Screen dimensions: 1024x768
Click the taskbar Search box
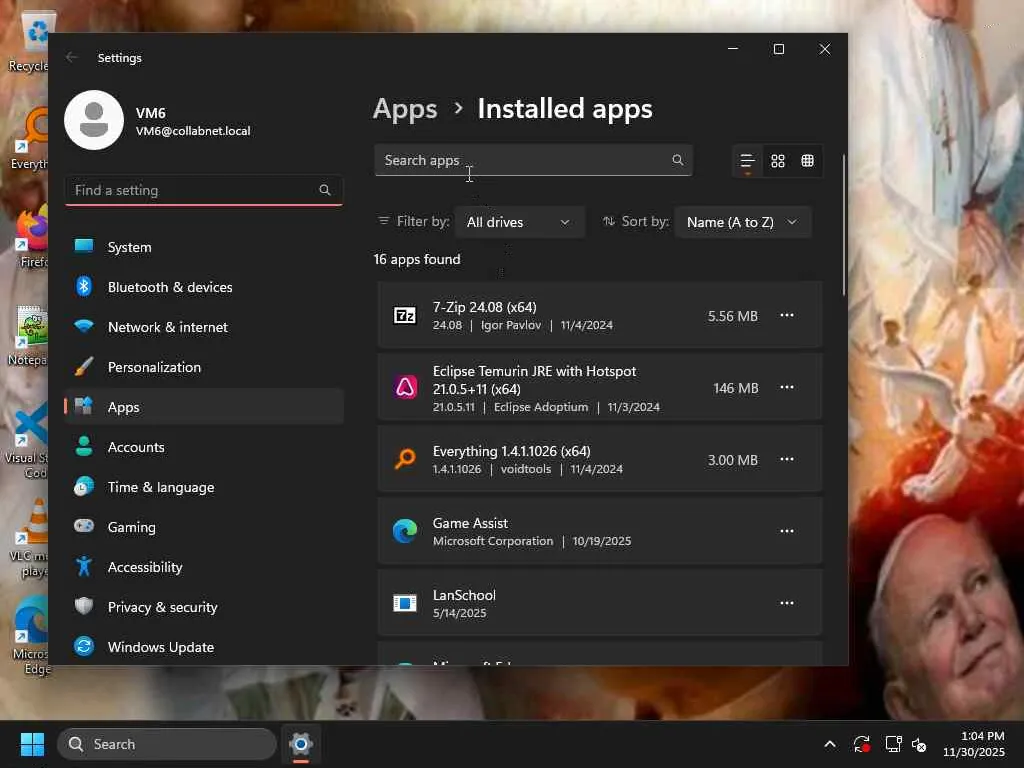(167, 744)
